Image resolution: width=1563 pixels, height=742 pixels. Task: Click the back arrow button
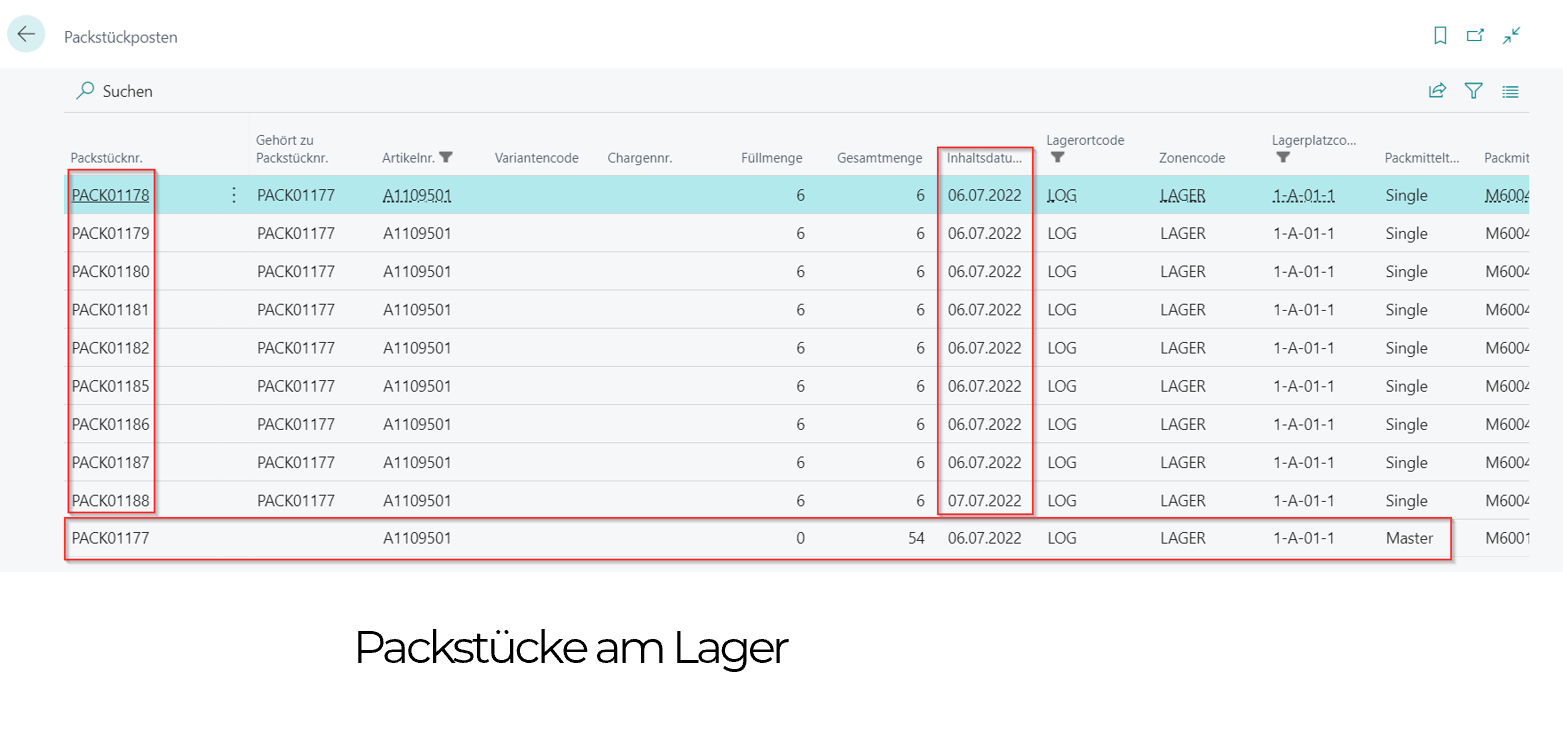coord(26,34)
